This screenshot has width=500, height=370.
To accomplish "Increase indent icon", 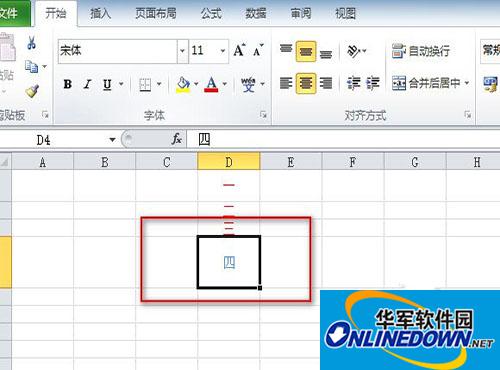I will coord(373,83).
